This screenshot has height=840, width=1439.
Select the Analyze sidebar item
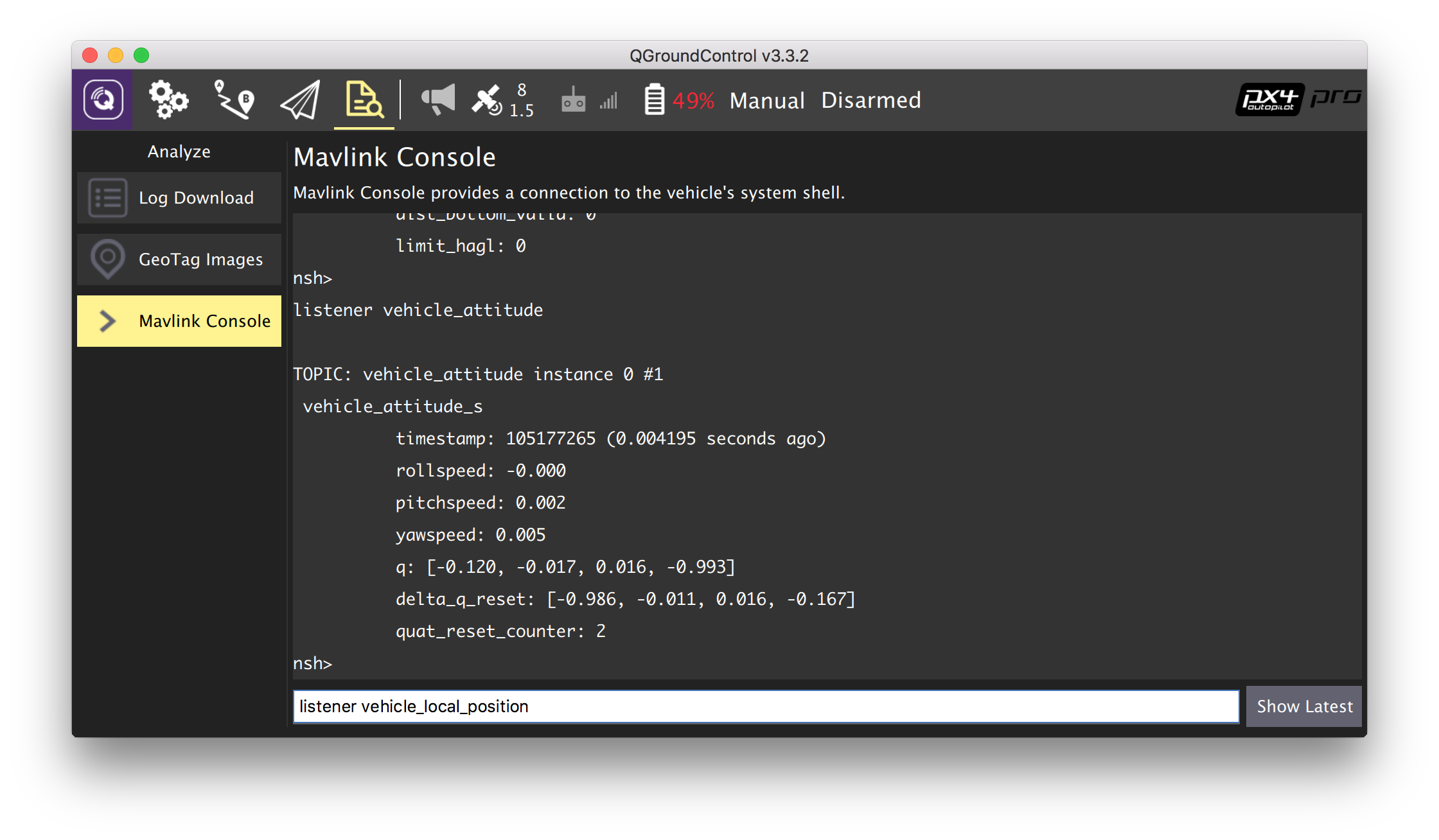179,152
